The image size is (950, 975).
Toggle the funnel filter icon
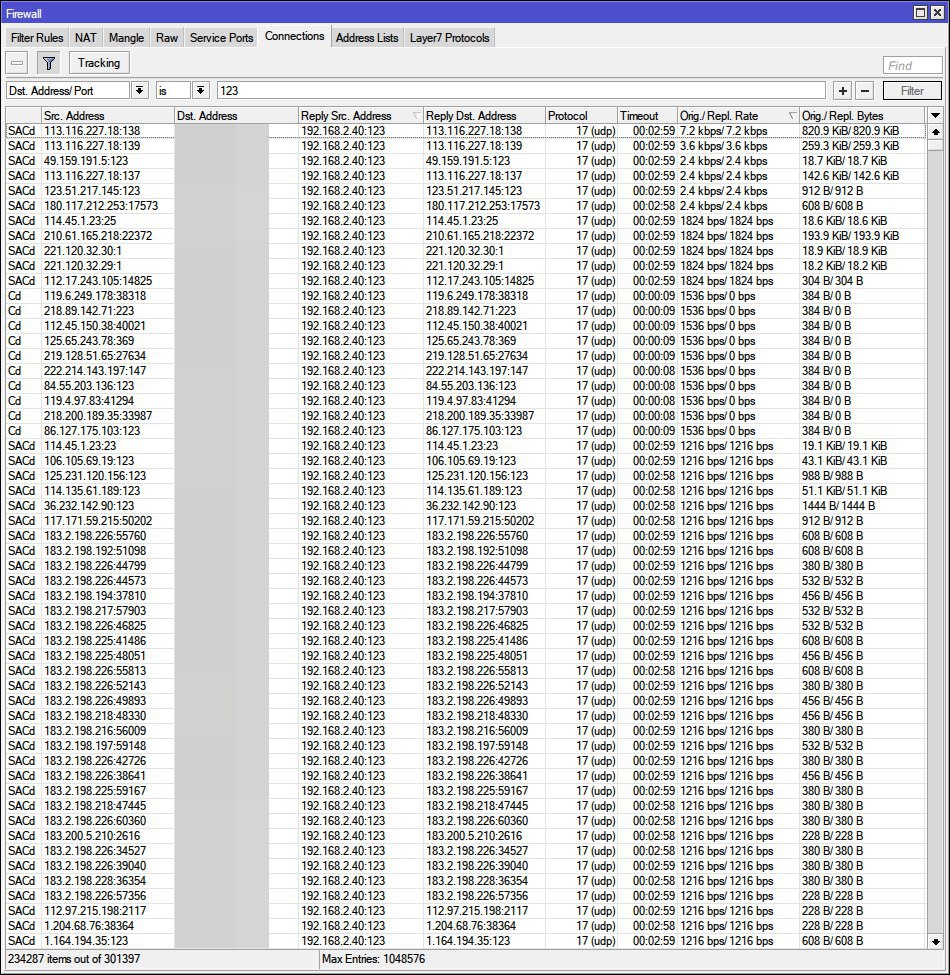(x=48, y=63)
